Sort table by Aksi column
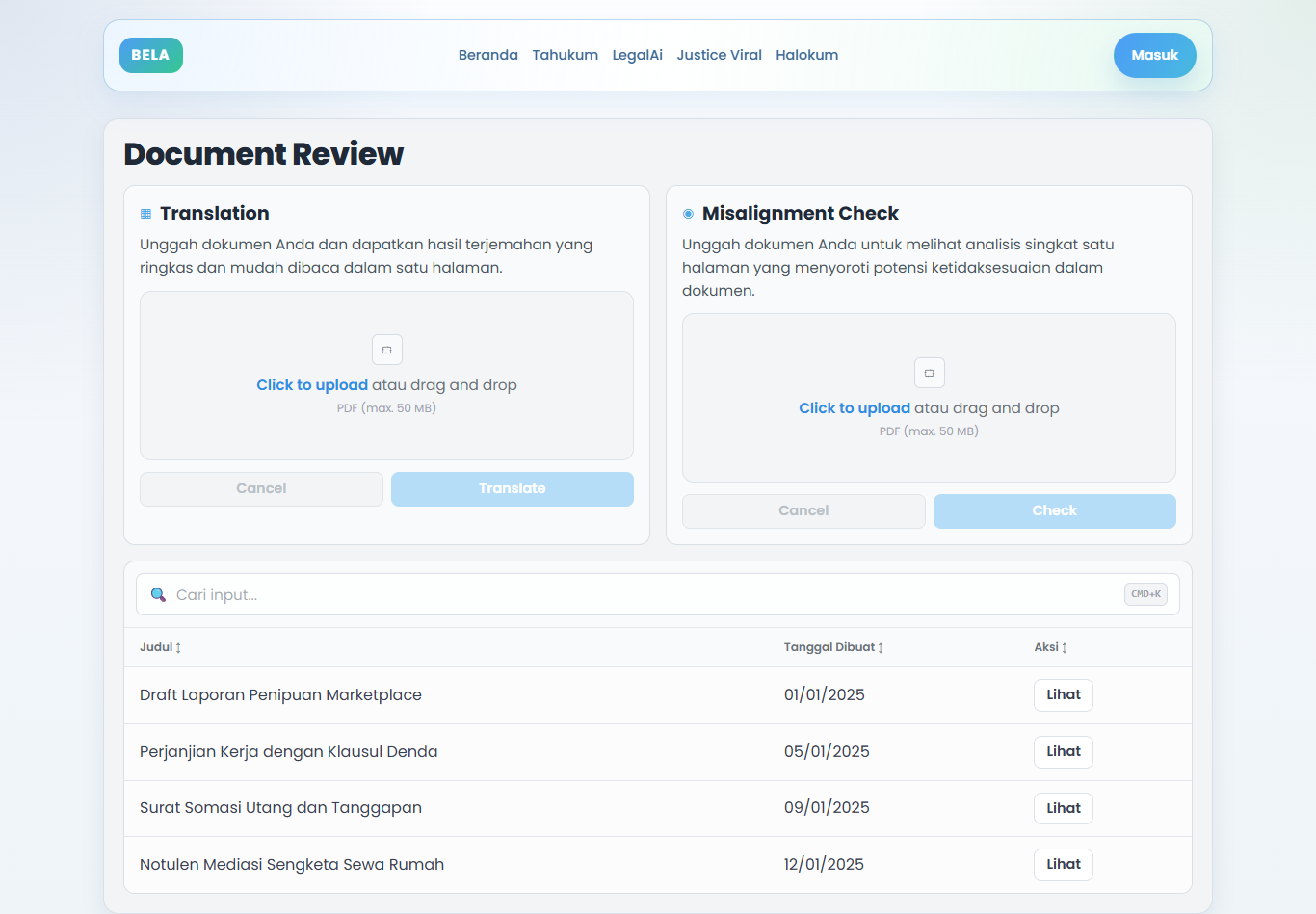Screen dimensions: 1316x914 [1050, 647]
